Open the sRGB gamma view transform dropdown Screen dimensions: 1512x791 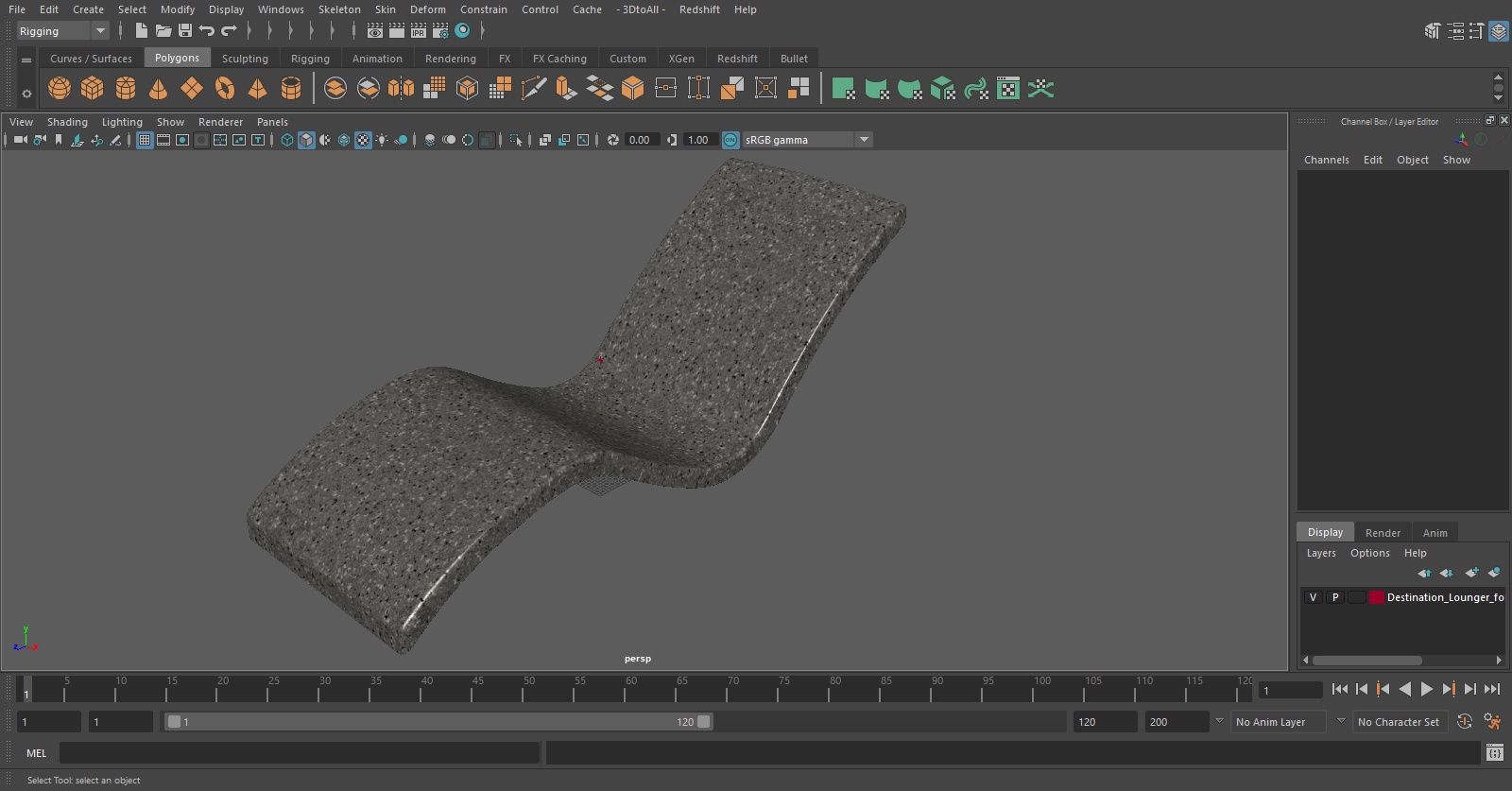click(807, 140)
